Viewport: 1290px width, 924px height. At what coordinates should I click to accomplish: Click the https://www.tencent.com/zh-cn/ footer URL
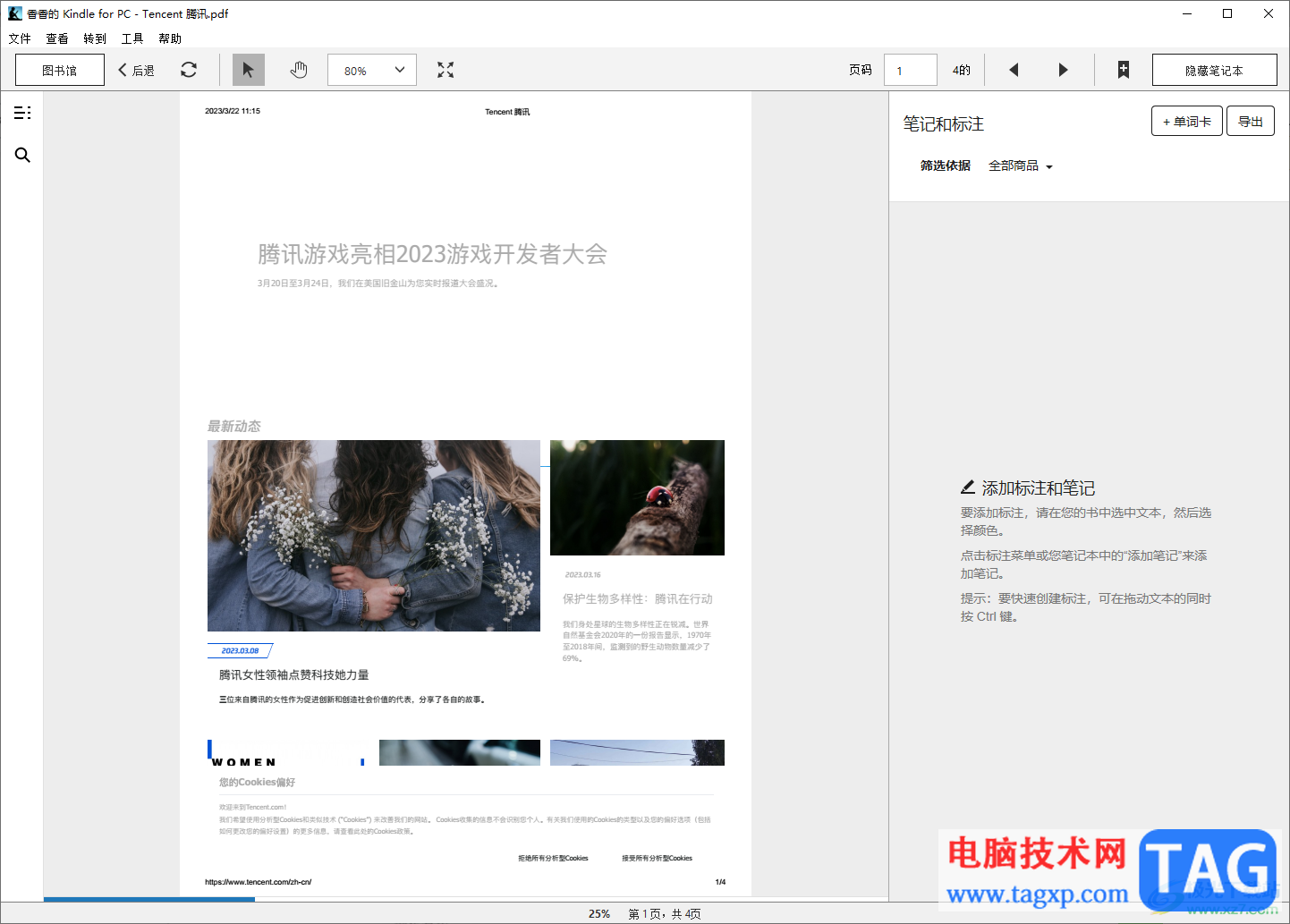pos(259,882)
